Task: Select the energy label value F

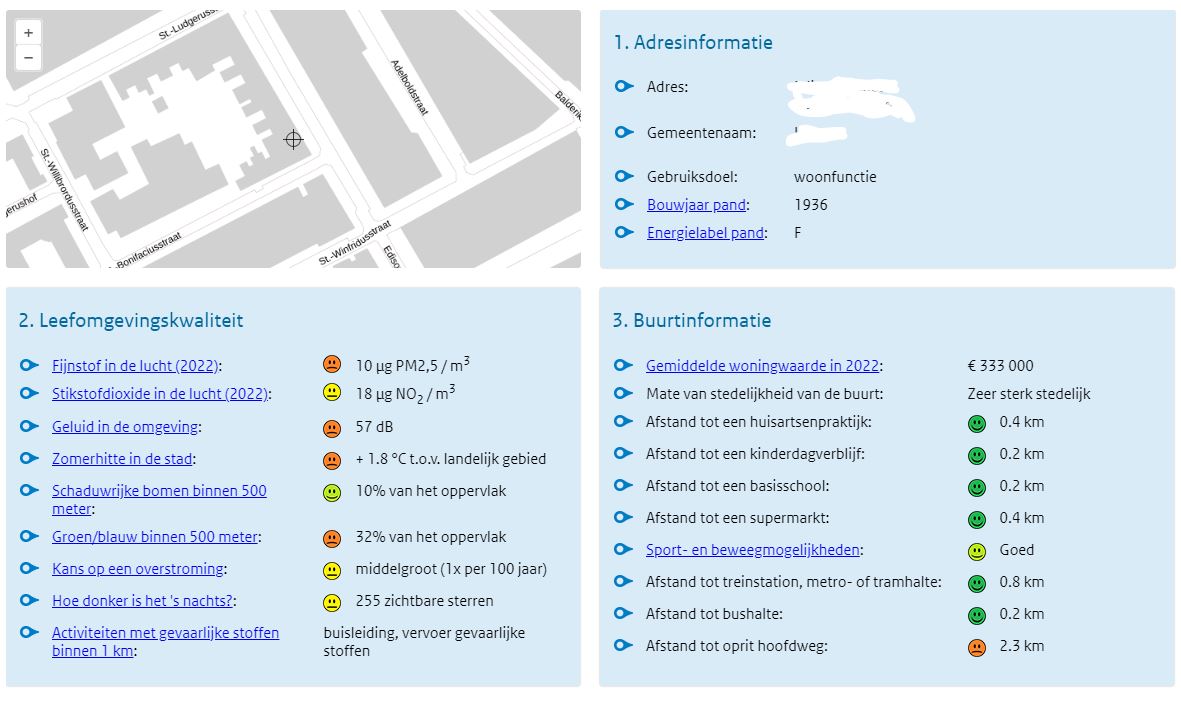Action: point(798,233)
